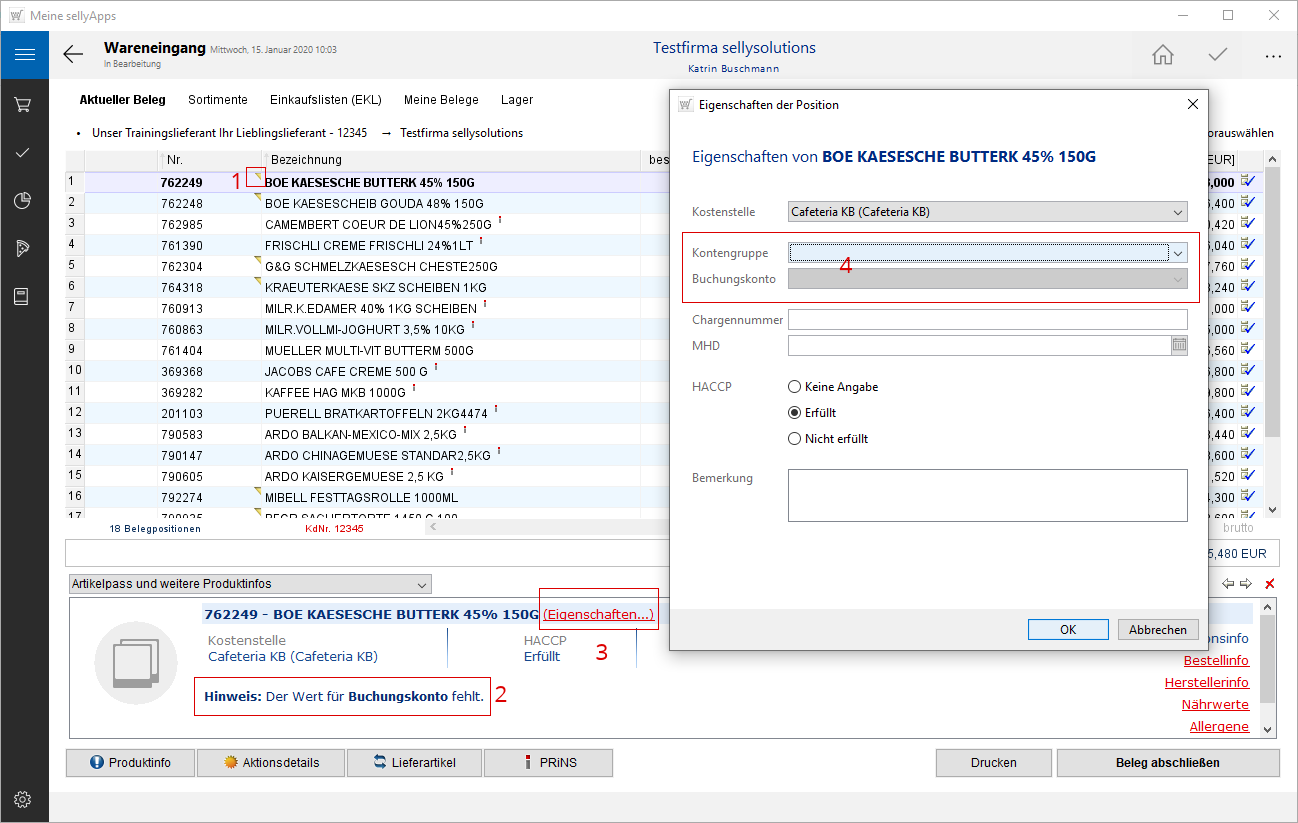Click the red X delete icon
Screen dimensions: 1298x823
click(1270, 584)
